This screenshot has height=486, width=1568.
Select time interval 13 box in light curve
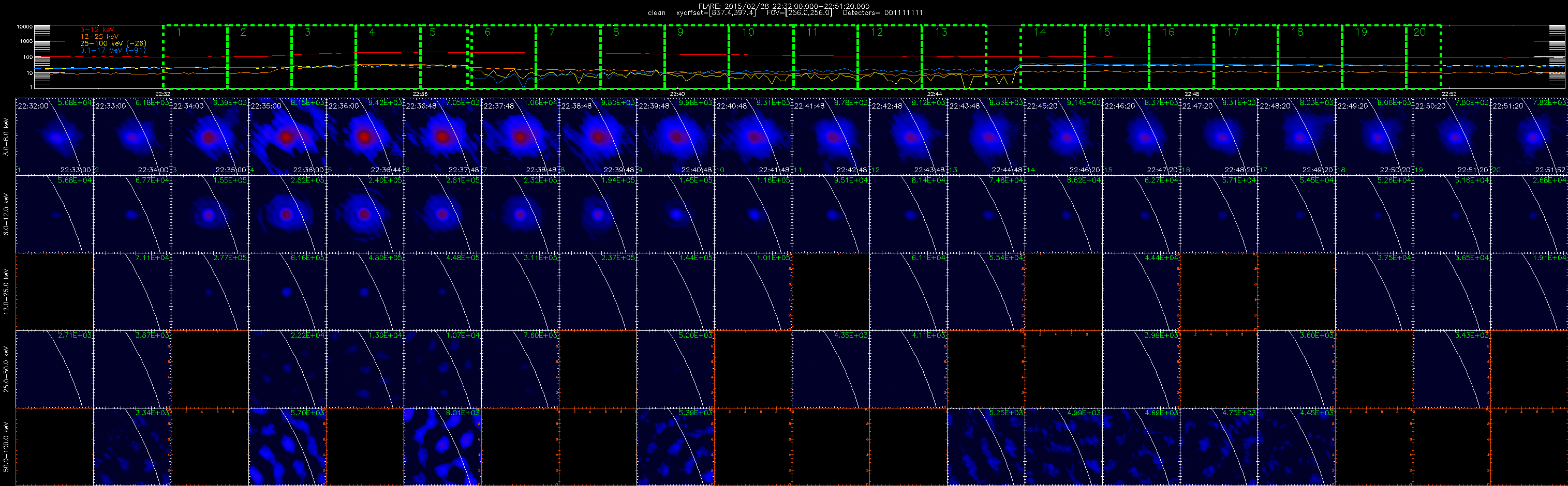click(x=954, y=57)
